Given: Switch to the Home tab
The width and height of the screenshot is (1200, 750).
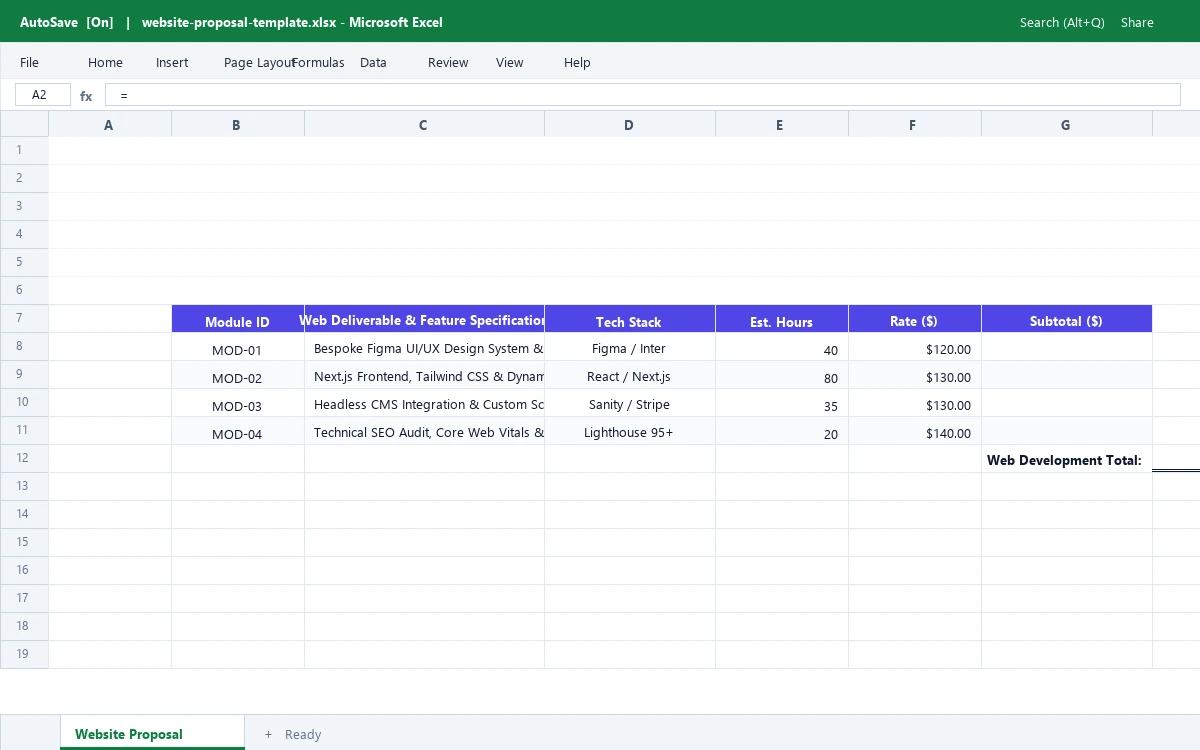Looking at the screenshot, I should (105, 62).
